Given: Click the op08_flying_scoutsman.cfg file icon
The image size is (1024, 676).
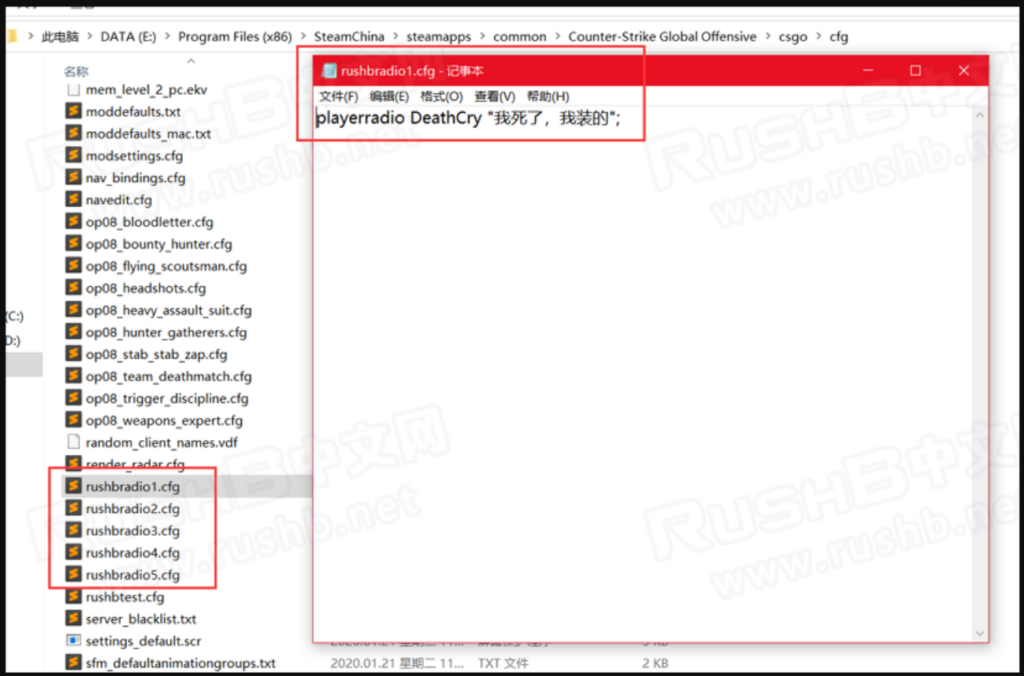Looking at the screenshot, I should [x=73, y=266].
